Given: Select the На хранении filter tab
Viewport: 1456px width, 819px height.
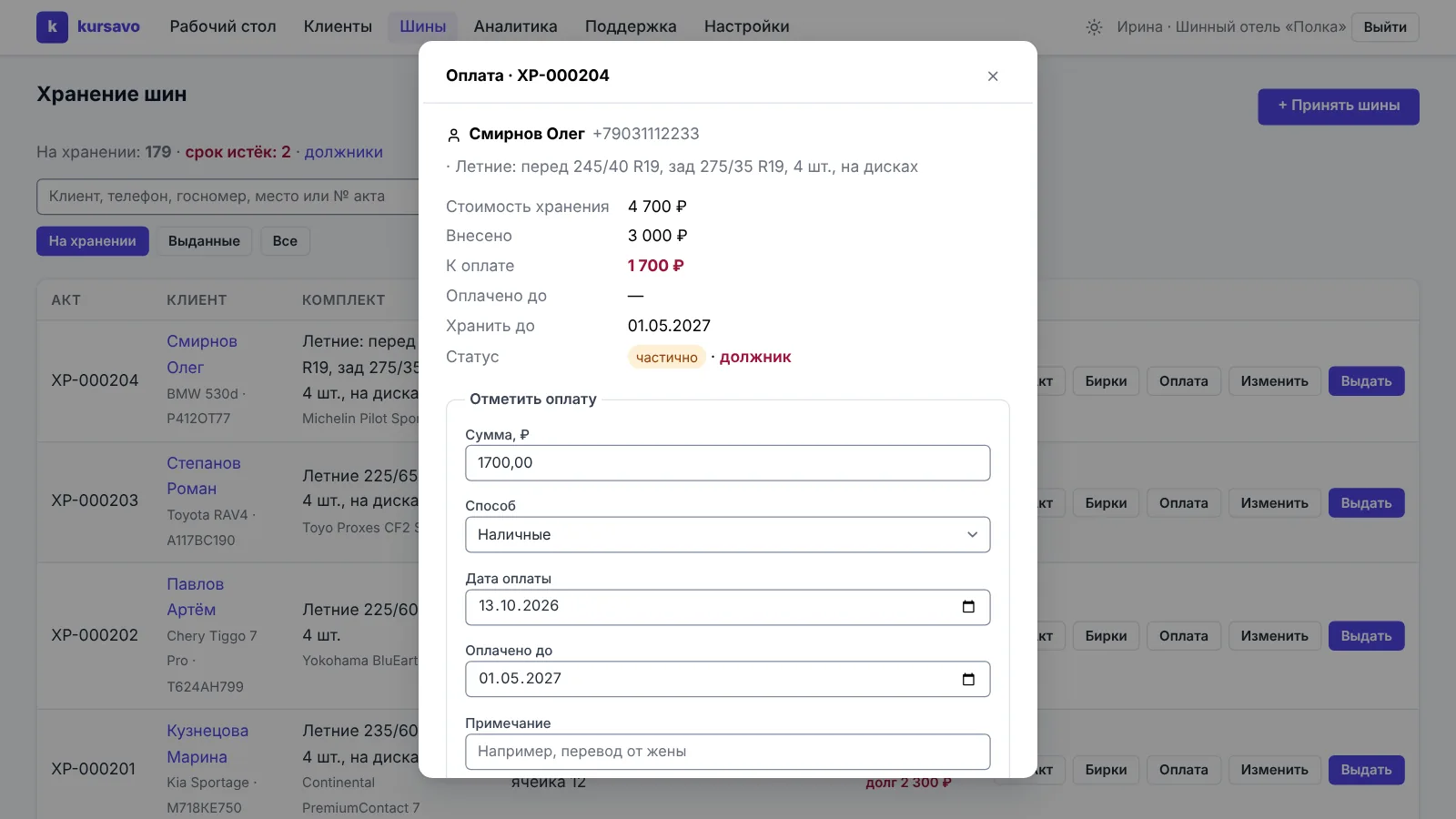Looking at the screenshot, I should click(x=92, y=241).
